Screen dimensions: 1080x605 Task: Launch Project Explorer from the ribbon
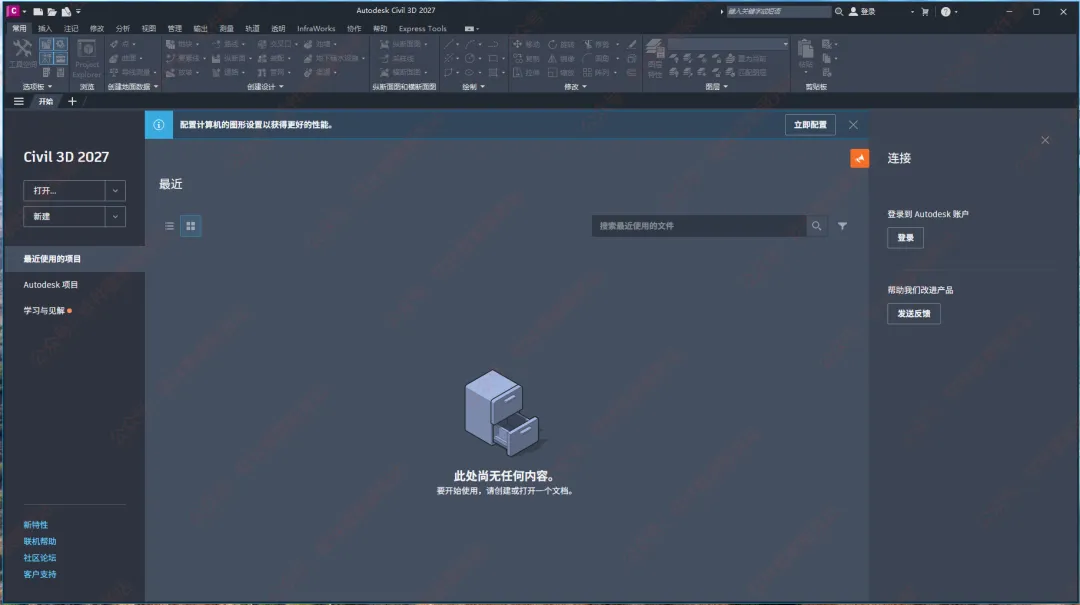pos(87,58)
